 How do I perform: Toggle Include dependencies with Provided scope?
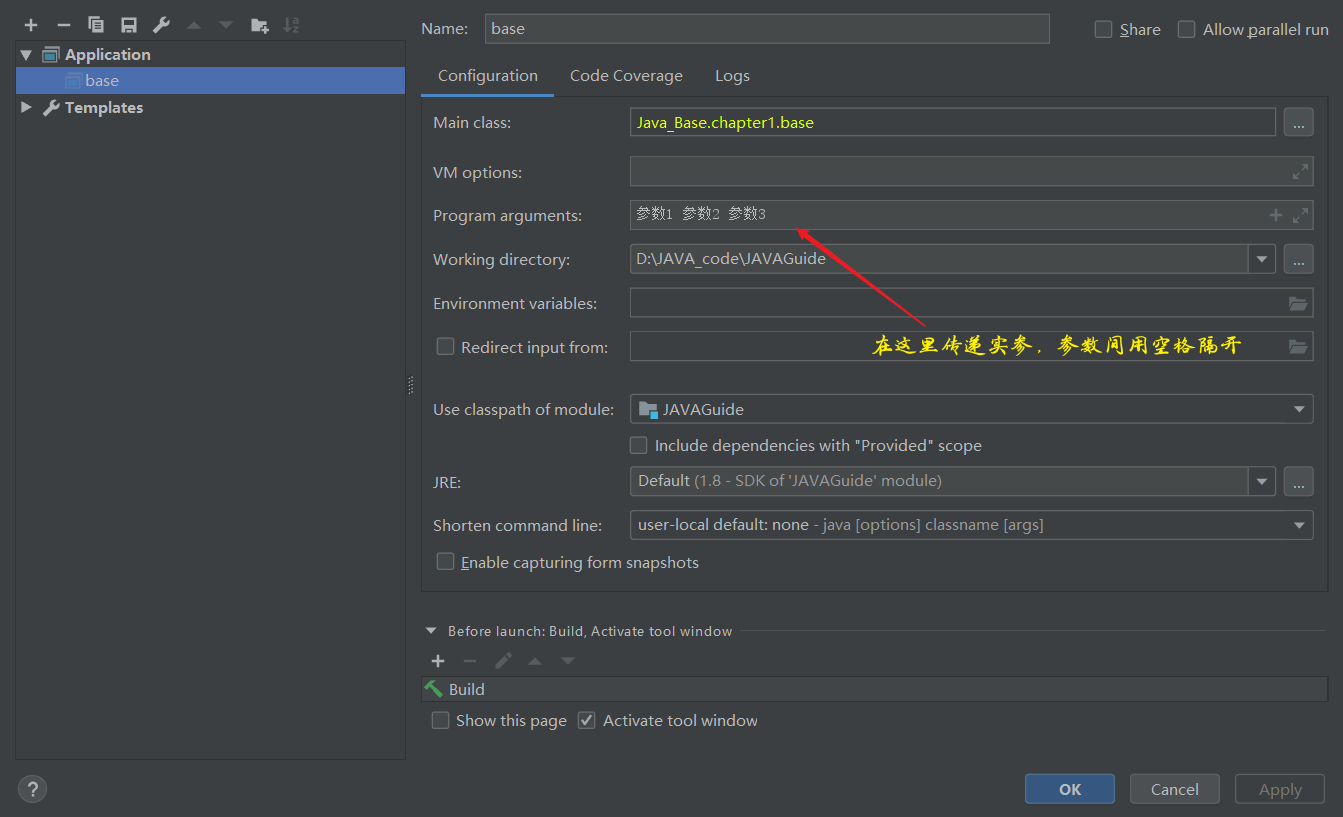638,445
